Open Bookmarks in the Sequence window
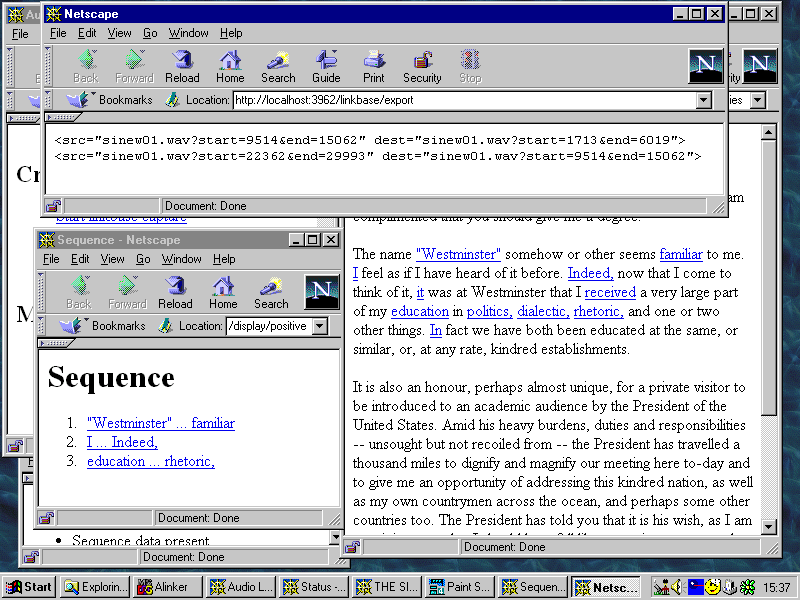Image resolution: width=800 pixels, height=600 pixels. pyautogui.click(x=103, y=326)
